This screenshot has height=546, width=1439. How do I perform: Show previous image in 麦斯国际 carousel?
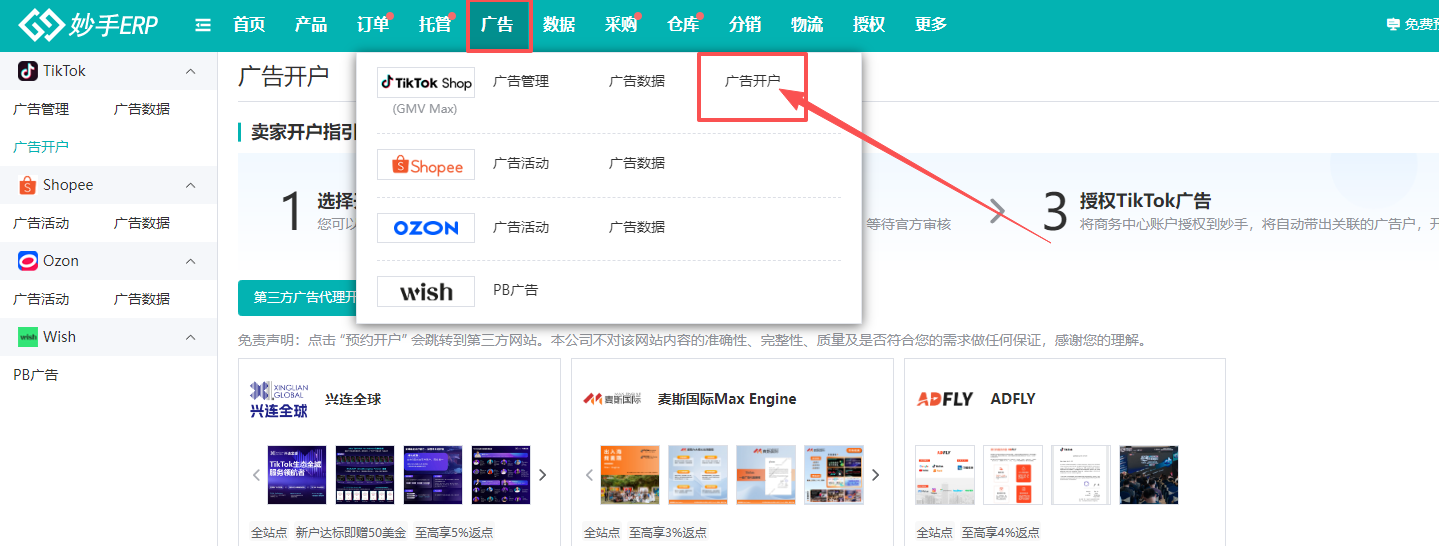click(x=589, y=475)
